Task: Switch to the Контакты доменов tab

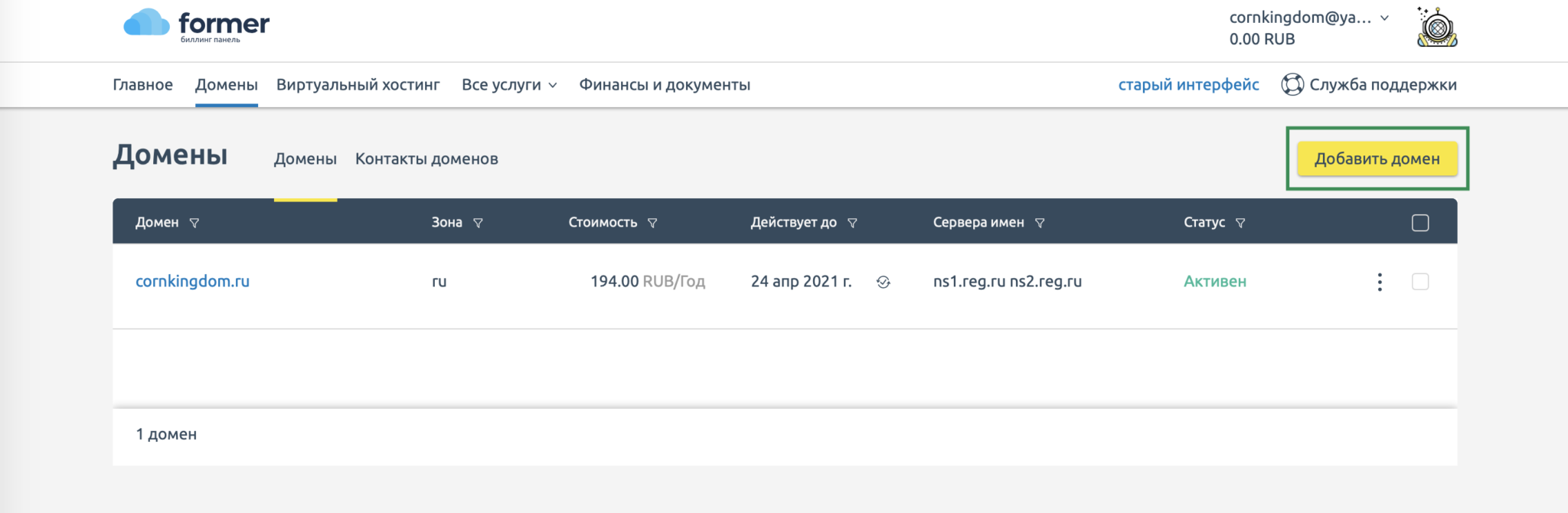Action: pyautogui.click(x=426, y=159)
